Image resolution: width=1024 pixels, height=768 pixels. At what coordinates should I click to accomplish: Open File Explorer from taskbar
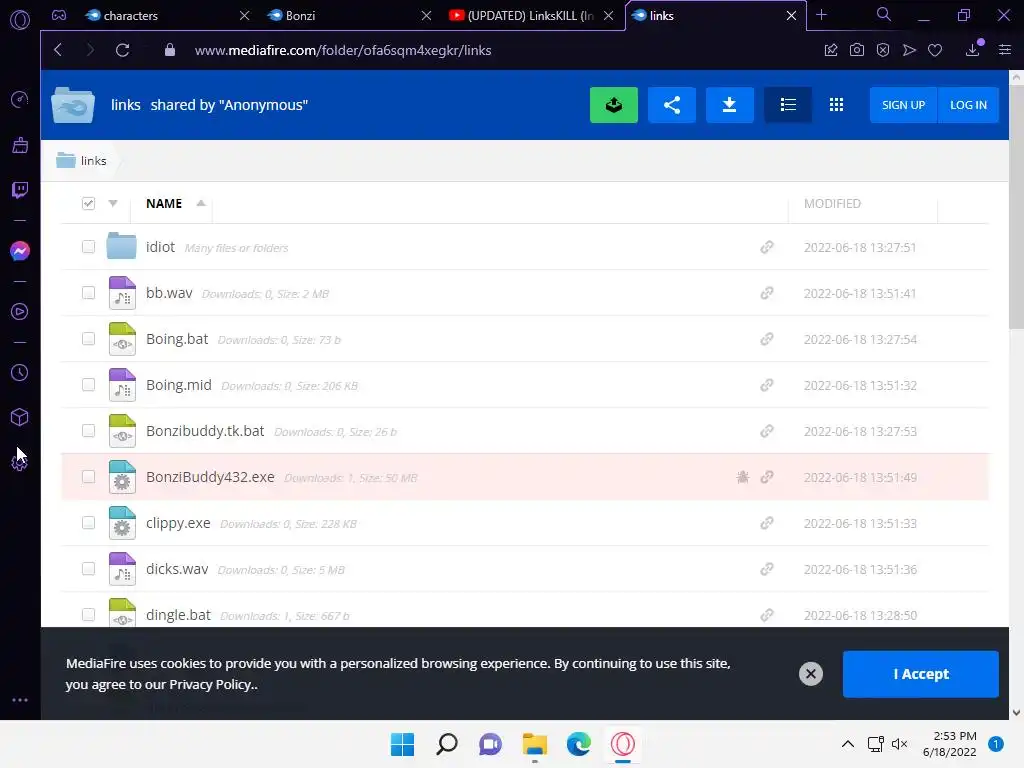pos(535,744)
